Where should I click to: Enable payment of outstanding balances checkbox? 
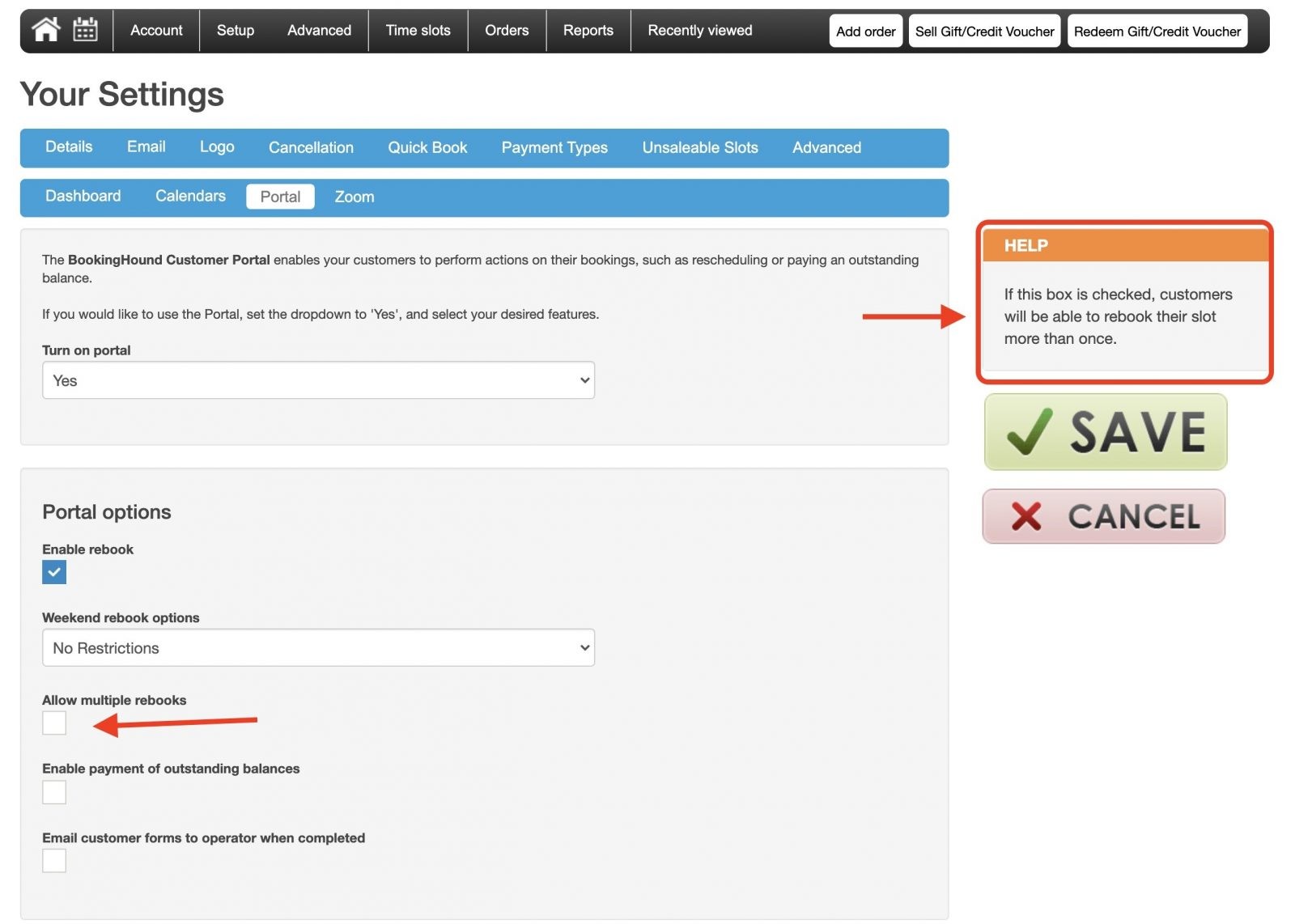[x=54, y=792]
